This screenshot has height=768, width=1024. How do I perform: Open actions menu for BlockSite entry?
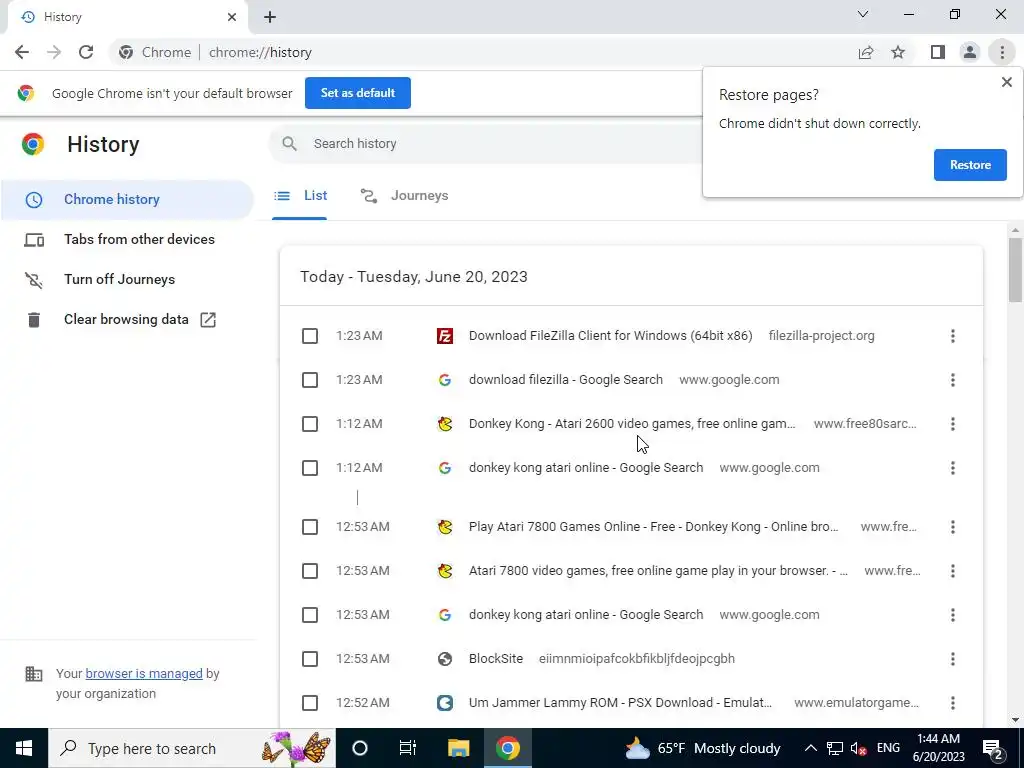tap(953, 658)
